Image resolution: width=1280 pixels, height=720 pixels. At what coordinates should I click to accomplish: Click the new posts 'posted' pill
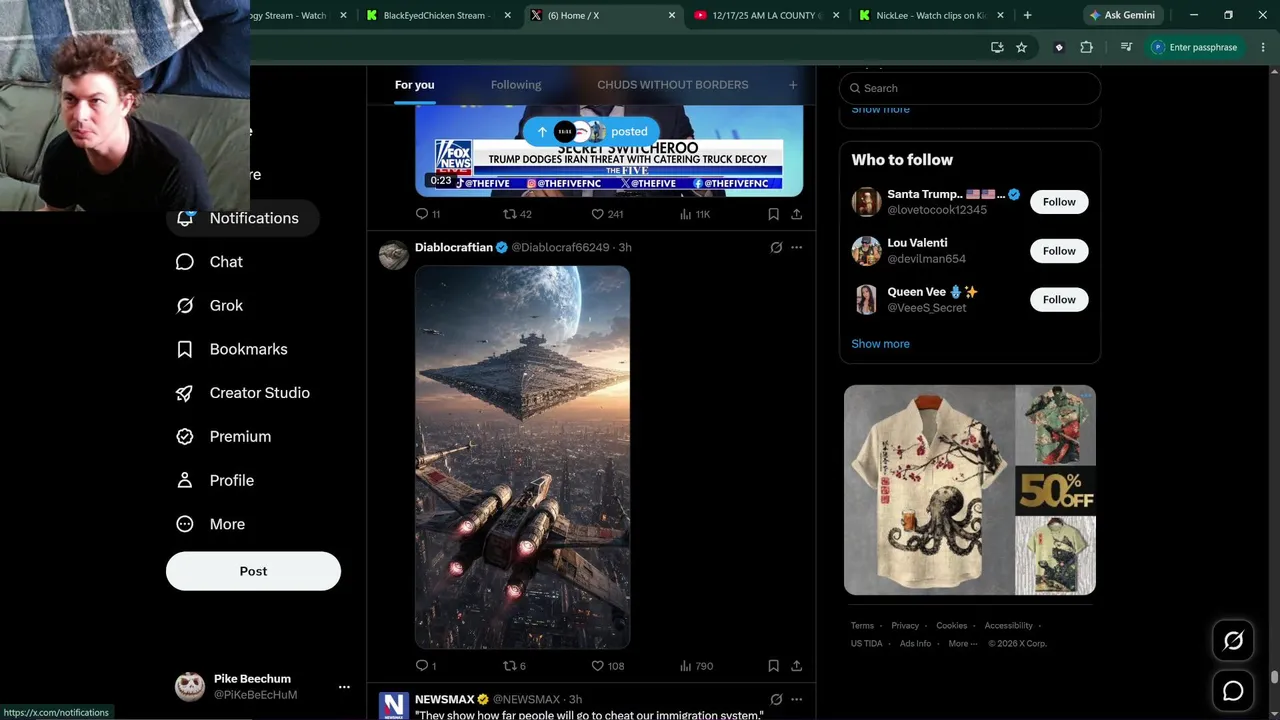[x=591, y=132]
